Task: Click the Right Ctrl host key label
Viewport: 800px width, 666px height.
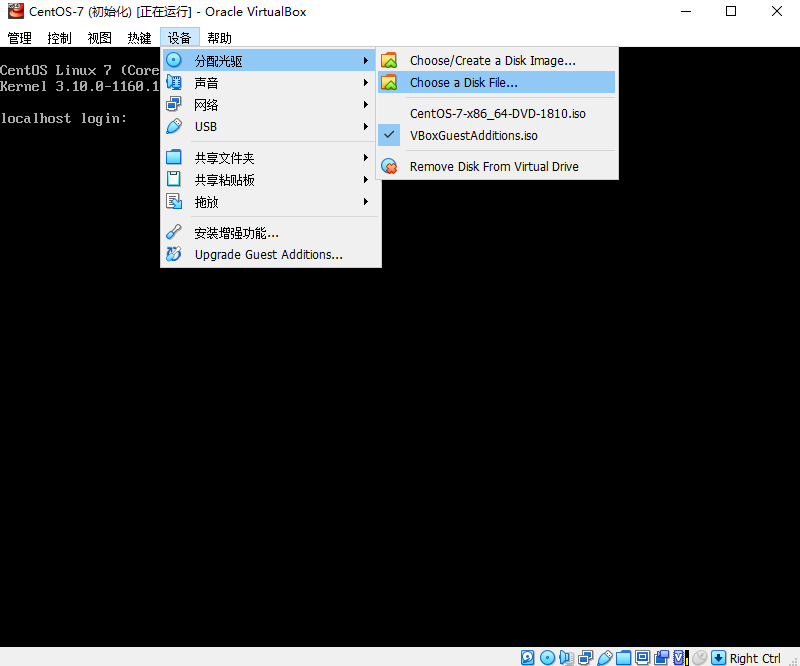Action: (x=755, y=658)
